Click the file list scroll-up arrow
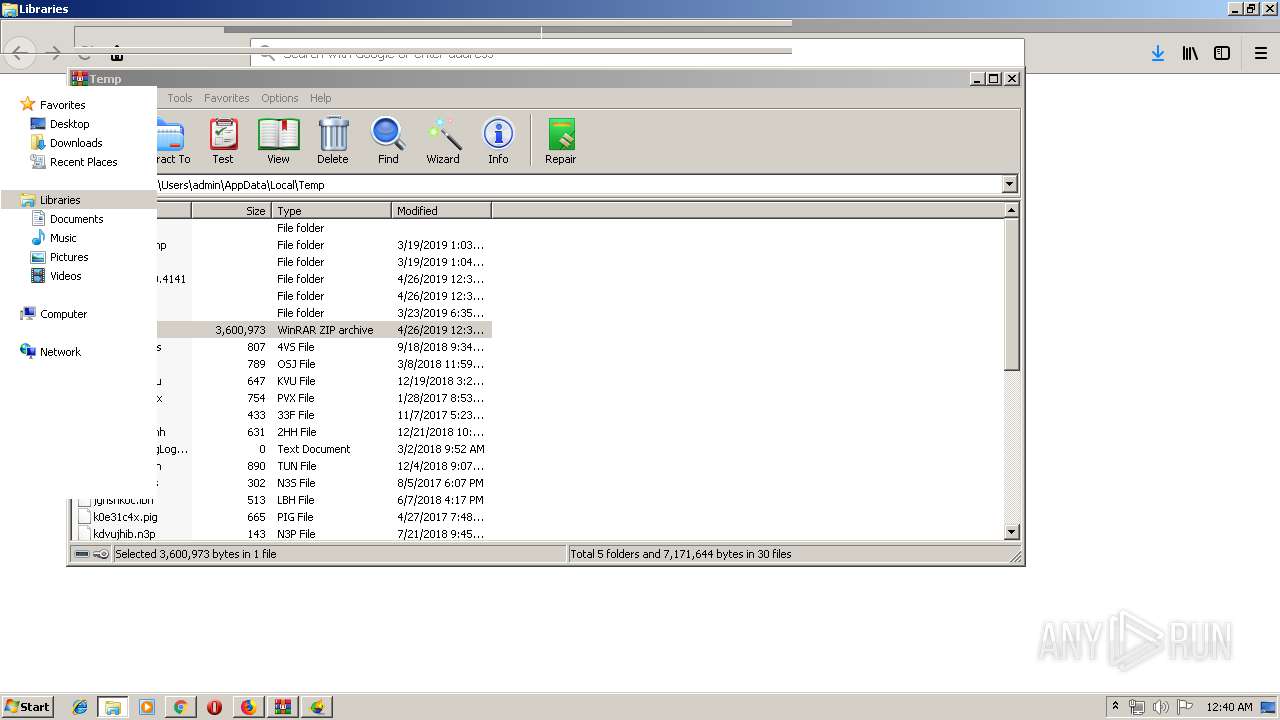 [1011, 210]
